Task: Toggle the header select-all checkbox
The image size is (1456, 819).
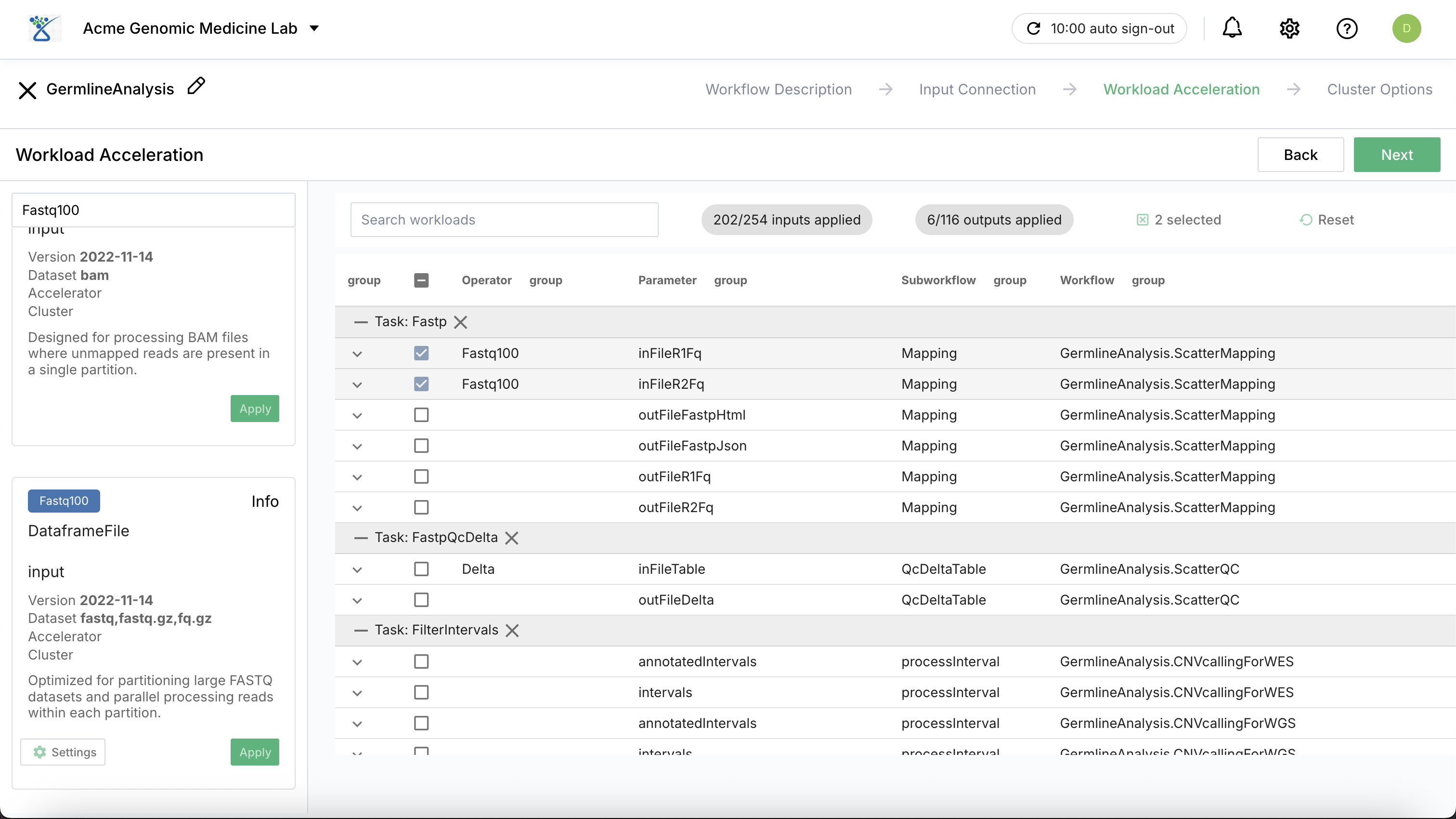Action: point(421,280)
